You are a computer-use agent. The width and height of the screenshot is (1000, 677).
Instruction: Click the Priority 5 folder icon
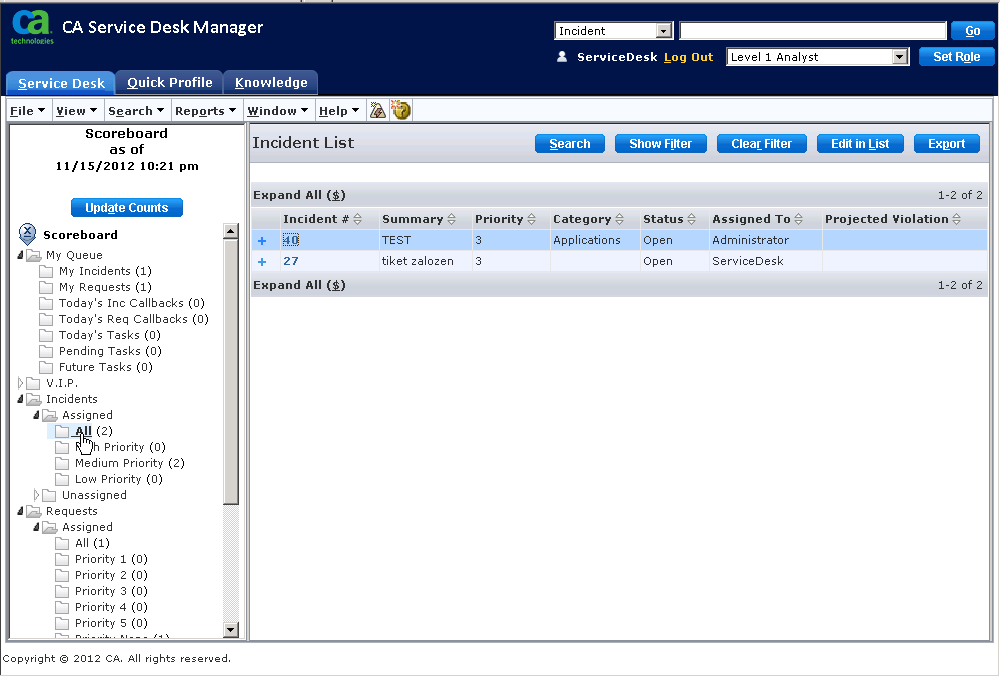[x=62, y=623]
